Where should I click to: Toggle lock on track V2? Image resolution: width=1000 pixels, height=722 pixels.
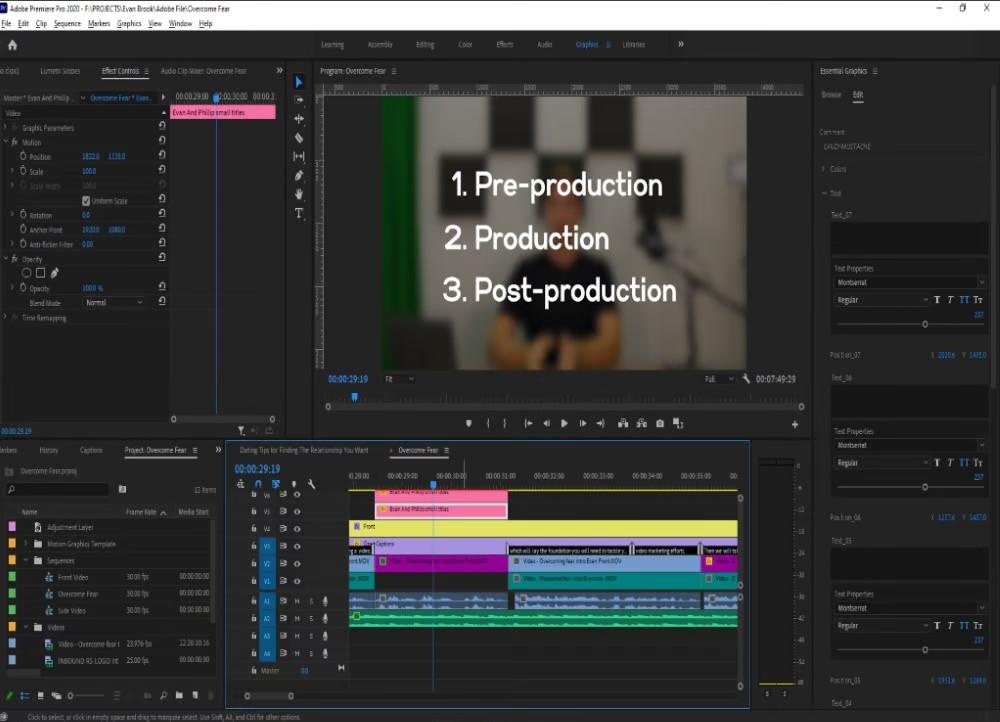254,564
